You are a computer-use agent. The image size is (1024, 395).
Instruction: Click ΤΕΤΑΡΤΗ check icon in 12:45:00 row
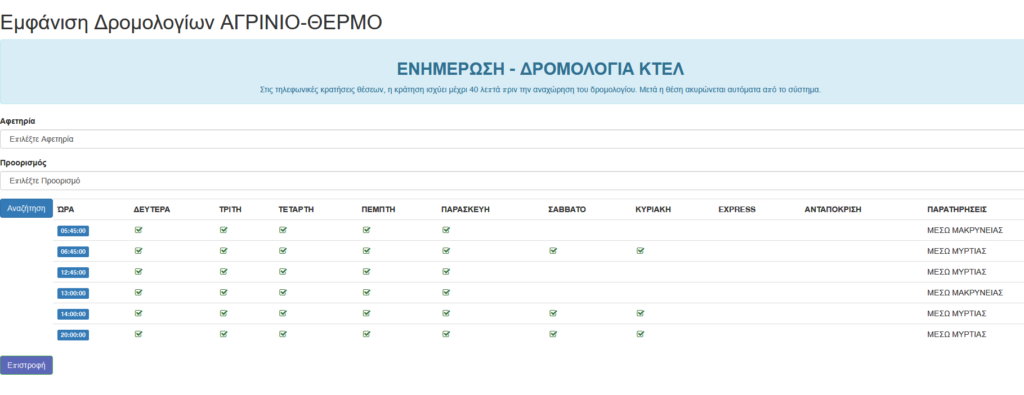[283, 272]
